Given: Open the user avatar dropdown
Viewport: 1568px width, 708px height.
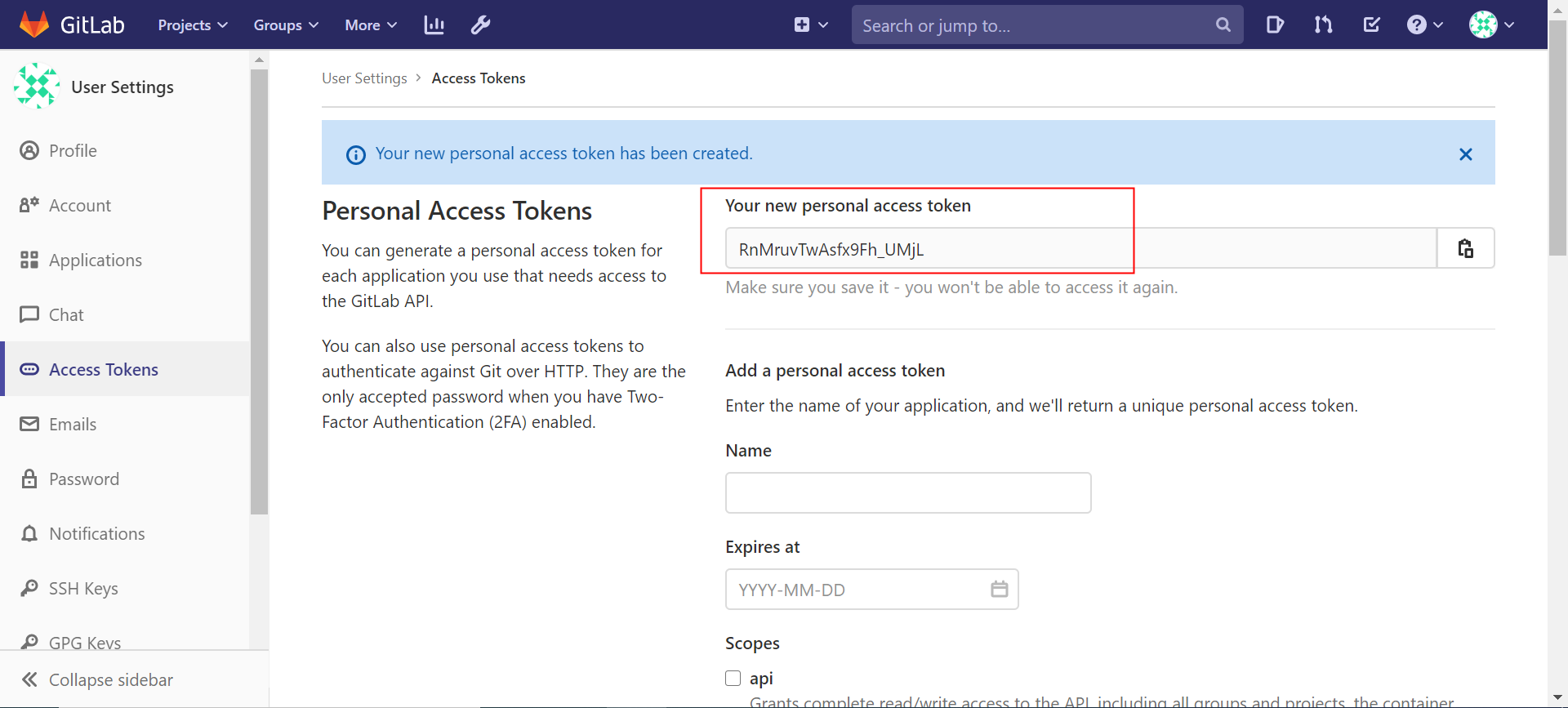Looking at the screenshot, I should (1491, 25).
